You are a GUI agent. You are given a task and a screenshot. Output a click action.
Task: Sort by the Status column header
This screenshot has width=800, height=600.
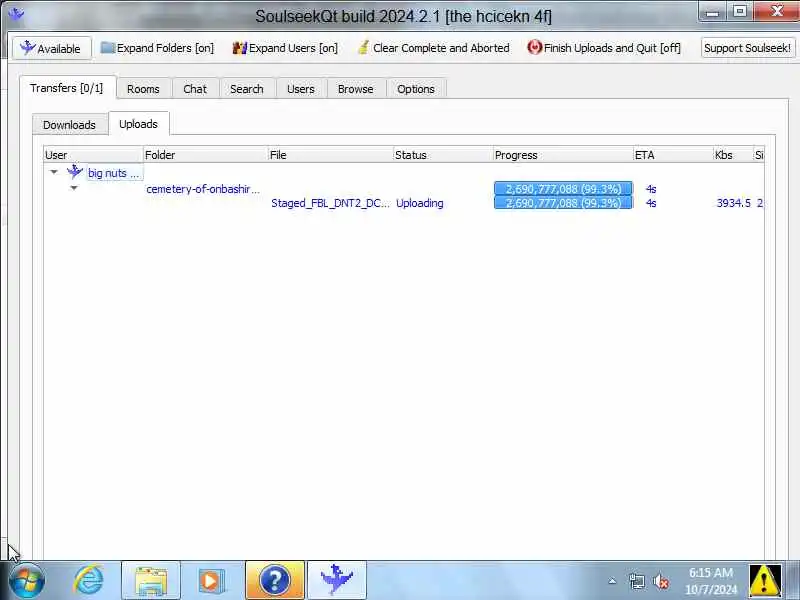(443, 155)
